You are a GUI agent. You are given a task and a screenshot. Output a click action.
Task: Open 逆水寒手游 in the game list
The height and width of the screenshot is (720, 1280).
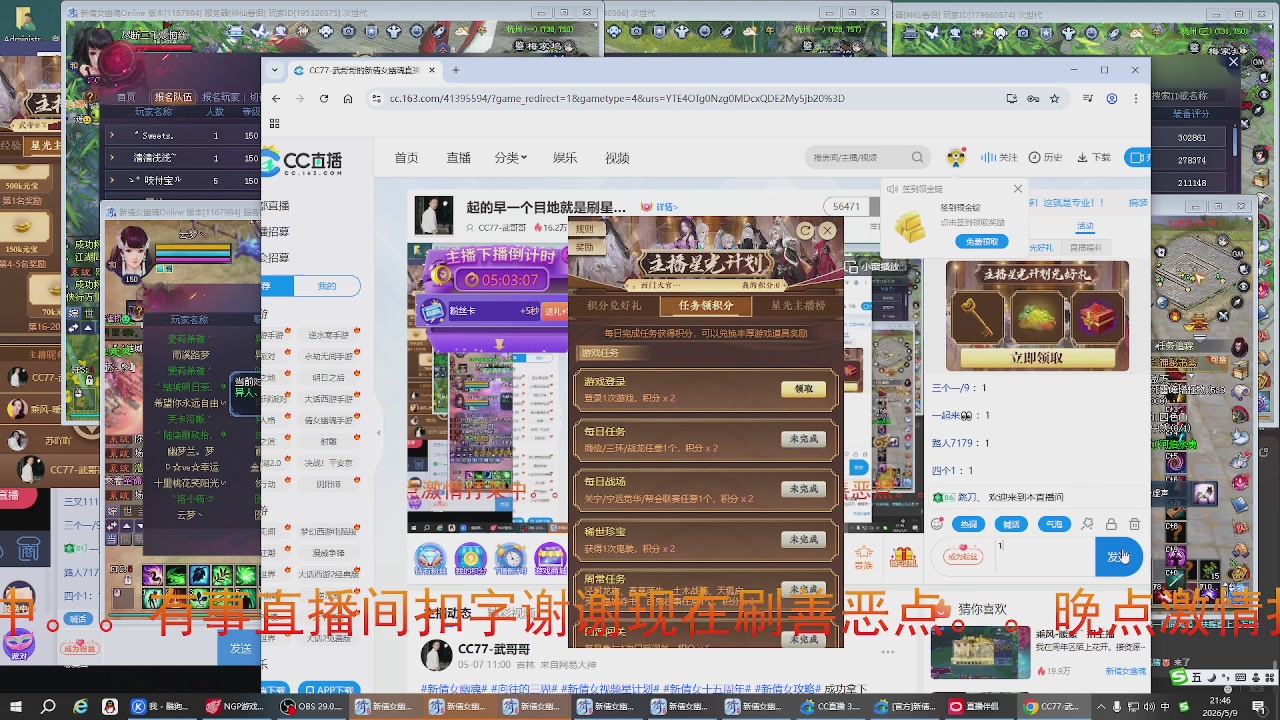coord(328,335)
